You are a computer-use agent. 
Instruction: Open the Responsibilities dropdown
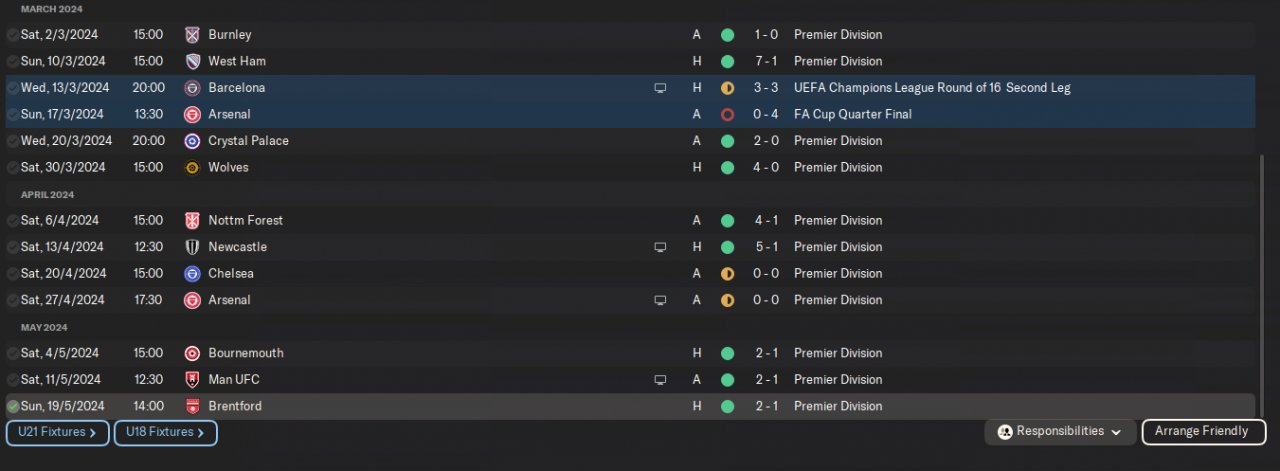(1060, 432)
